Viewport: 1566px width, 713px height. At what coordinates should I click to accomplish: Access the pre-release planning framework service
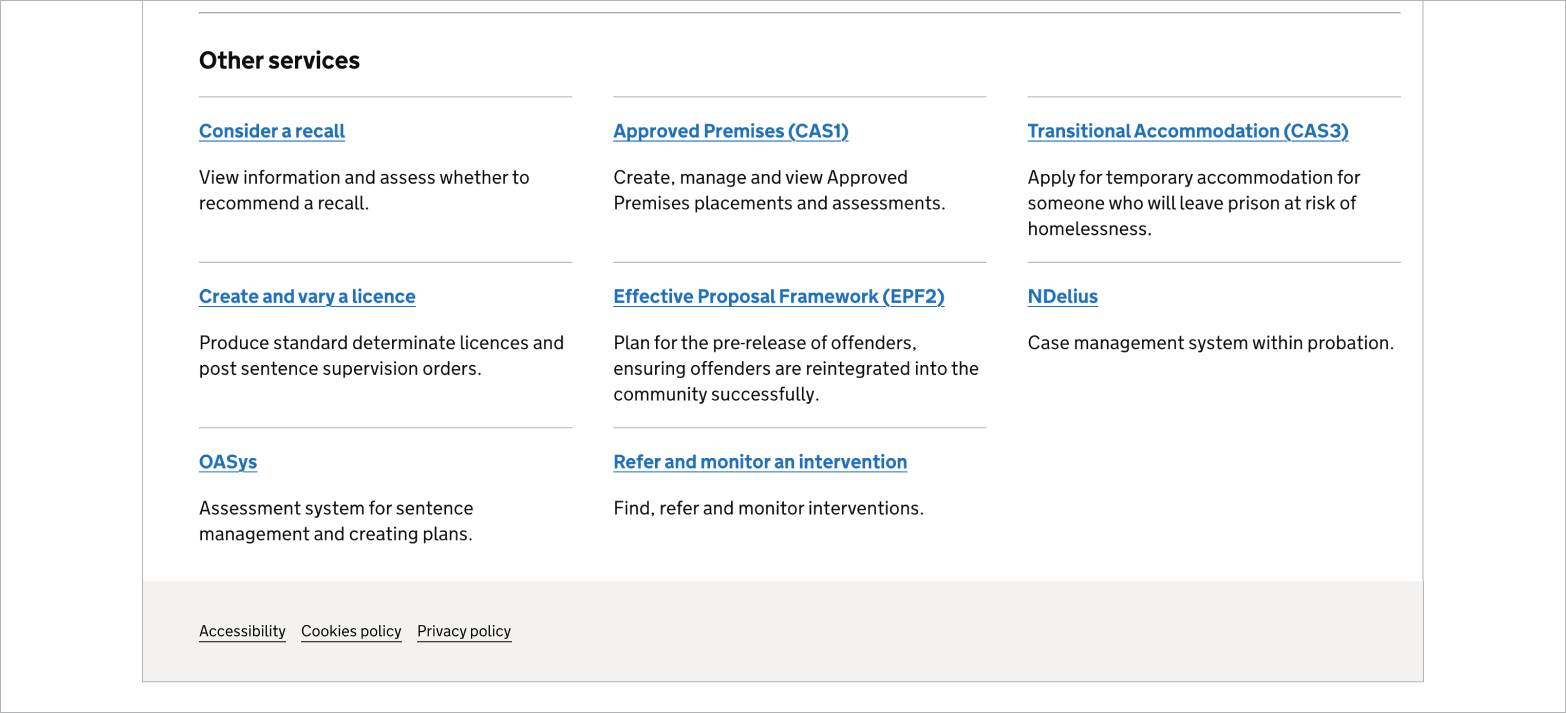click(x=778, y=296)
